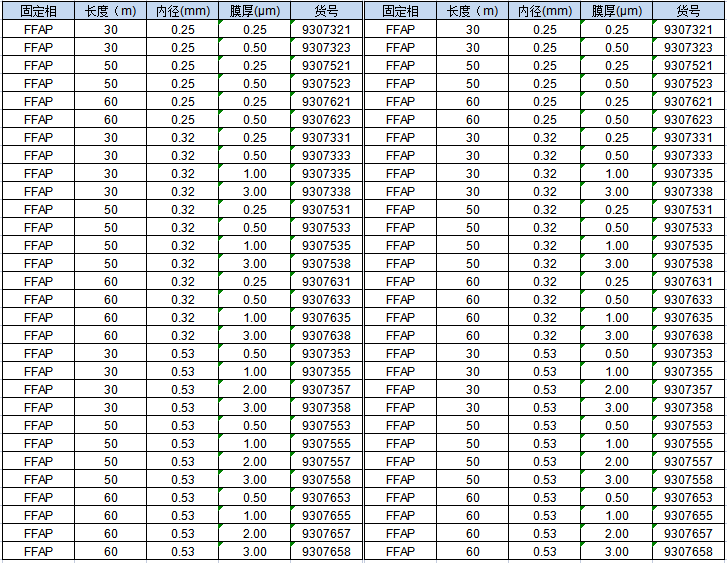Viewport: 727px width, 563px height.
Task: Click part number 9307533 in the right table
Action: coord(689,228)
